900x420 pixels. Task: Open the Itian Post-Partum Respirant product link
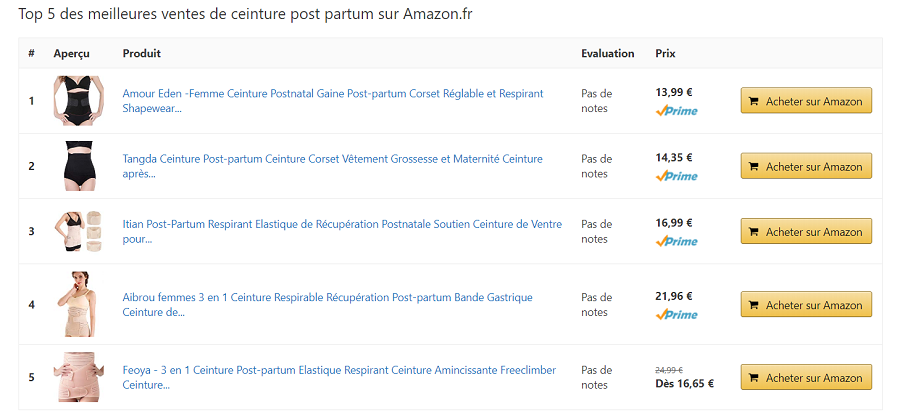pos(342,232)
